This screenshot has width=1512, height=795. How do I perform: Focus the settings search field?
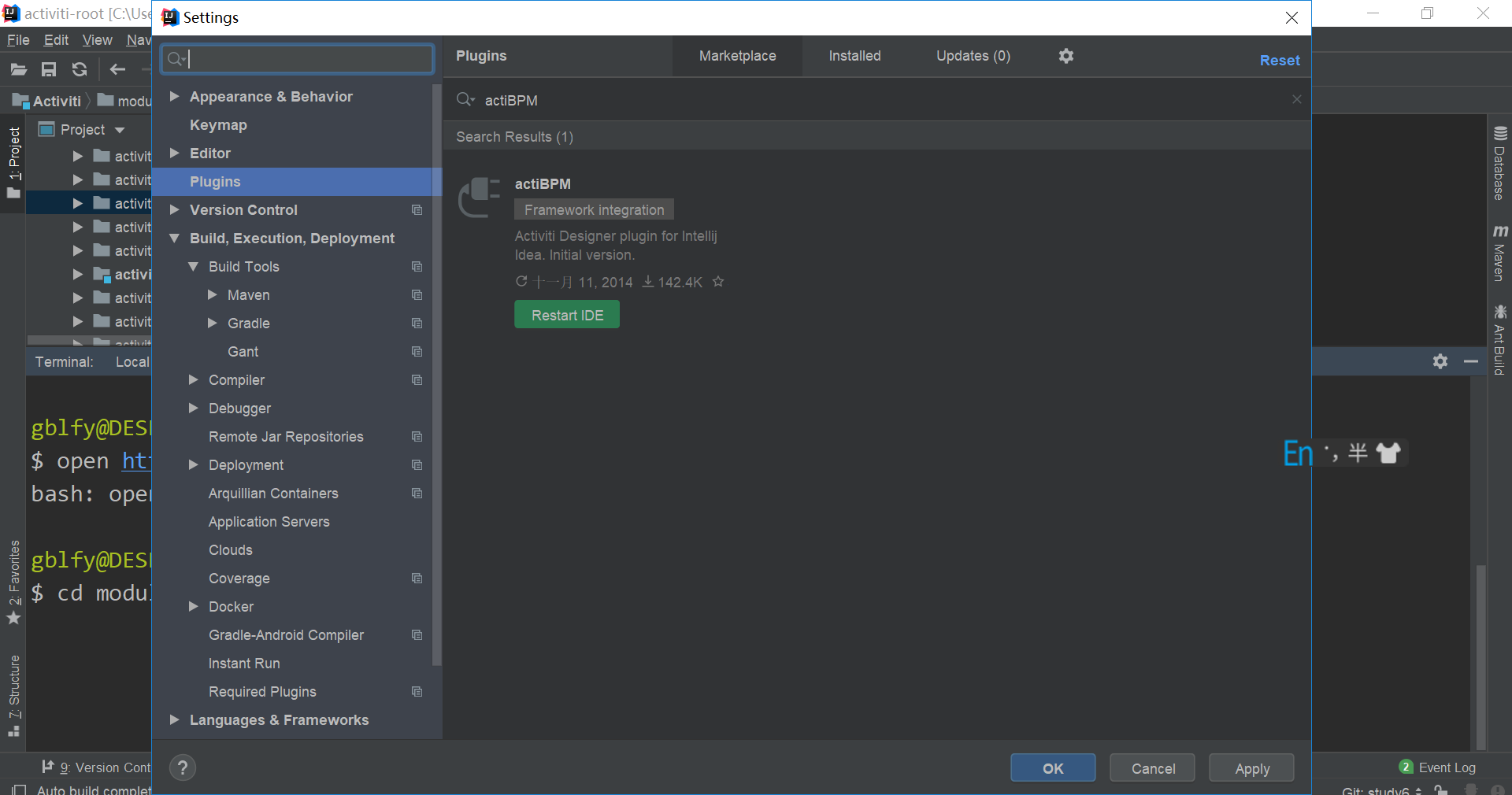[298, 59]
